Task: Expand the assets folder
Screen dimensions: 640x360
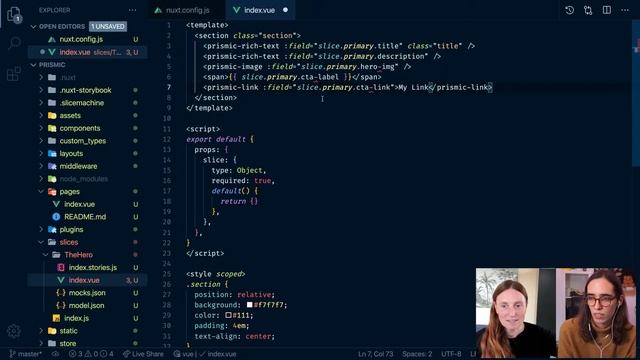Action: 88,116
